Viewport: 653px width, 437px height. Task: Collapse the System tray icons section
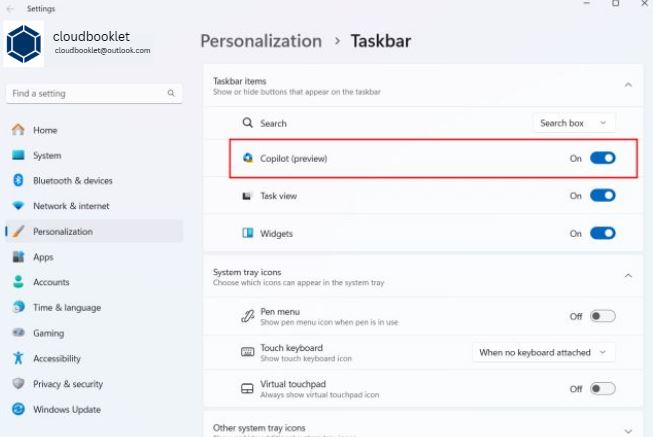pos(628,276)
